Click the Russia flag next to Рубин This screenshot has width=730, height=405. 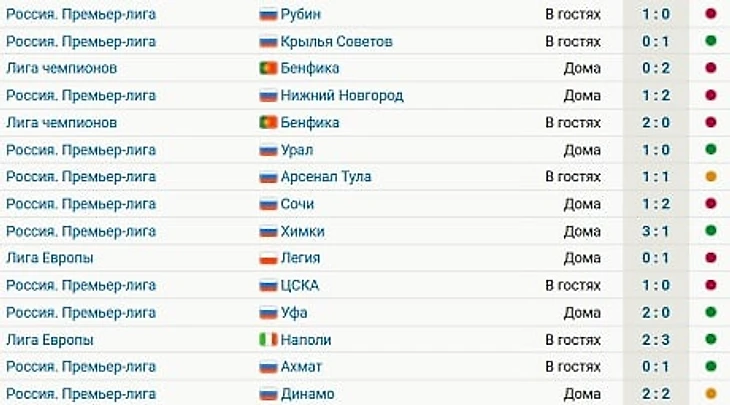tap(268, 14)
